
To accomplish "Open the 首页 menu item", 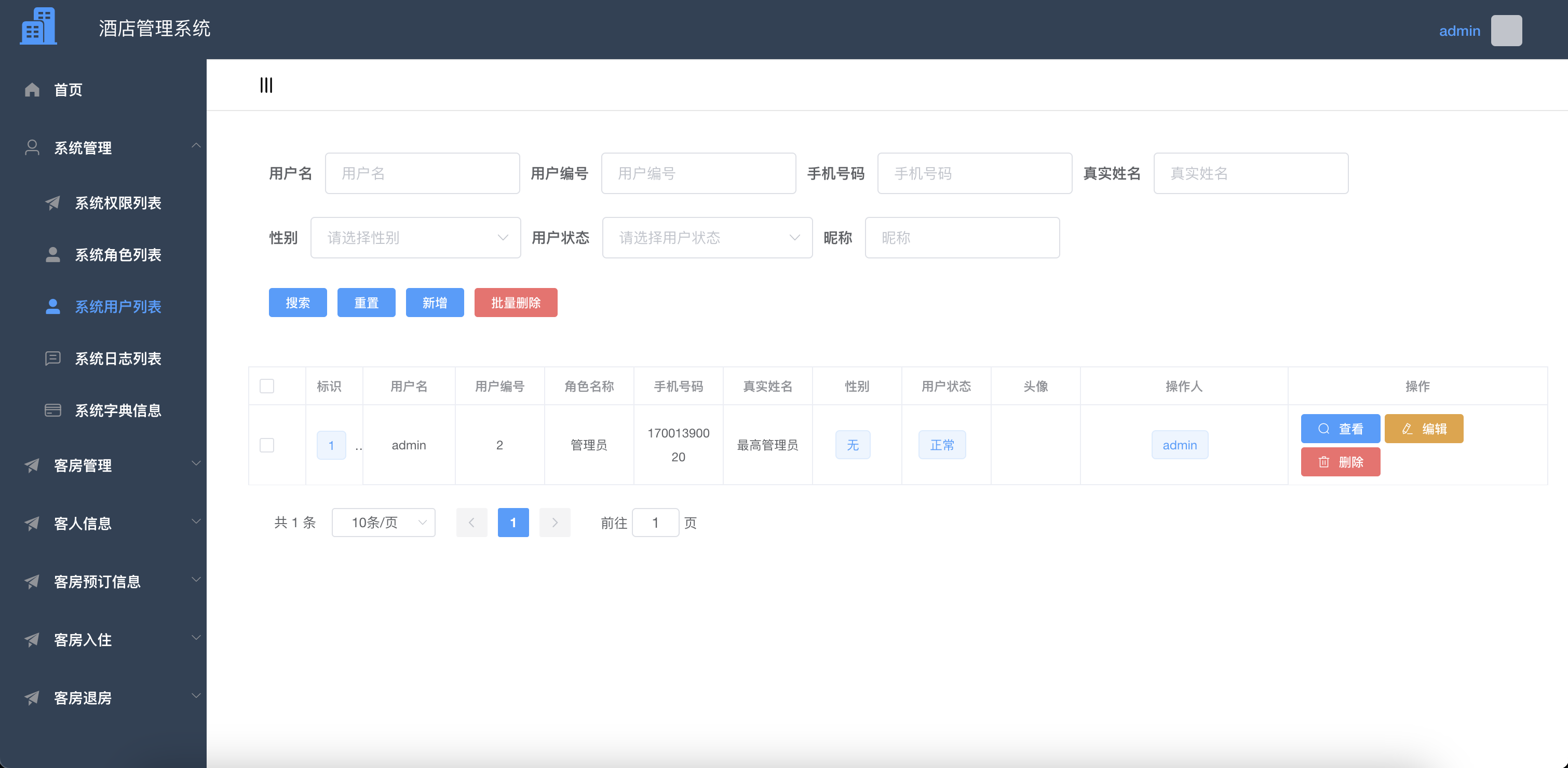I will click(69, 89).
